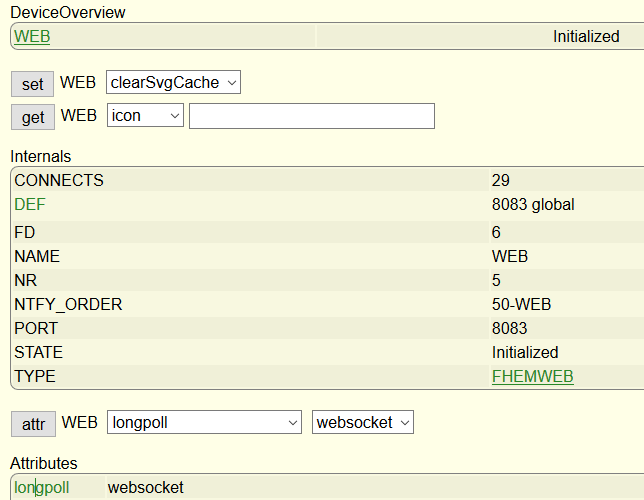Open the websocket attribute value dropdown
The image size is (644, 500).
pos(363,422)
